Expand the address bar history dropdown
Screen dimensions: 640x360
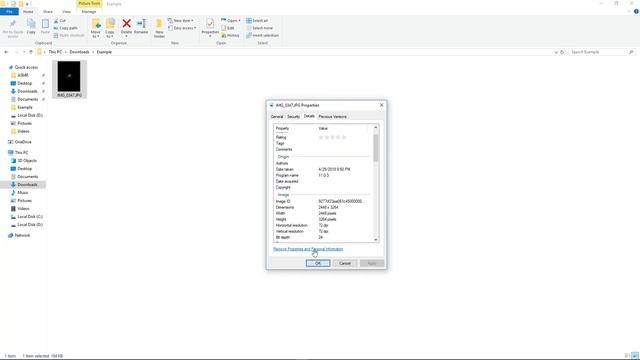pos(556,52)
